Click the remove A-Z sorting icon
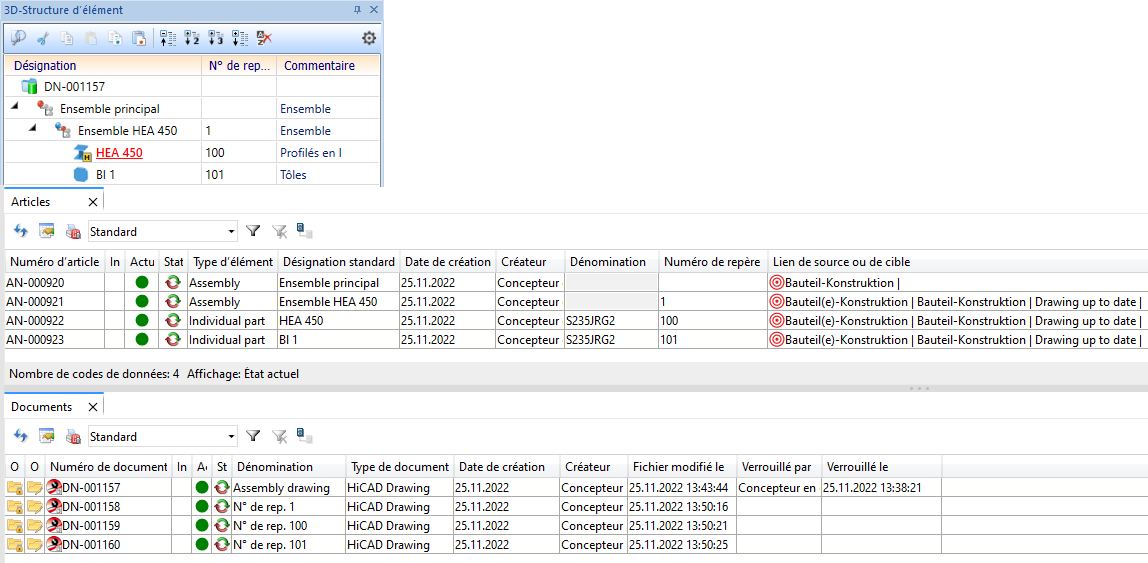Image resolution: width=1148 pixels, height=563 pixels. pyautogui.click(x=264, y=38)
